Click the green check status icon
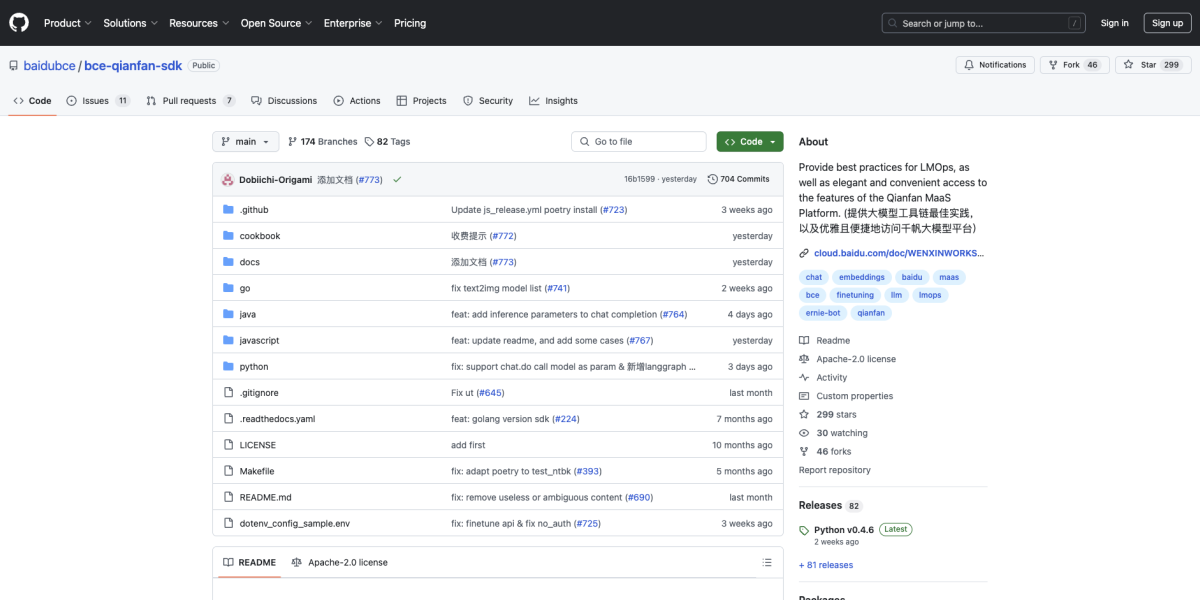1200x600 pixels. 397,179
